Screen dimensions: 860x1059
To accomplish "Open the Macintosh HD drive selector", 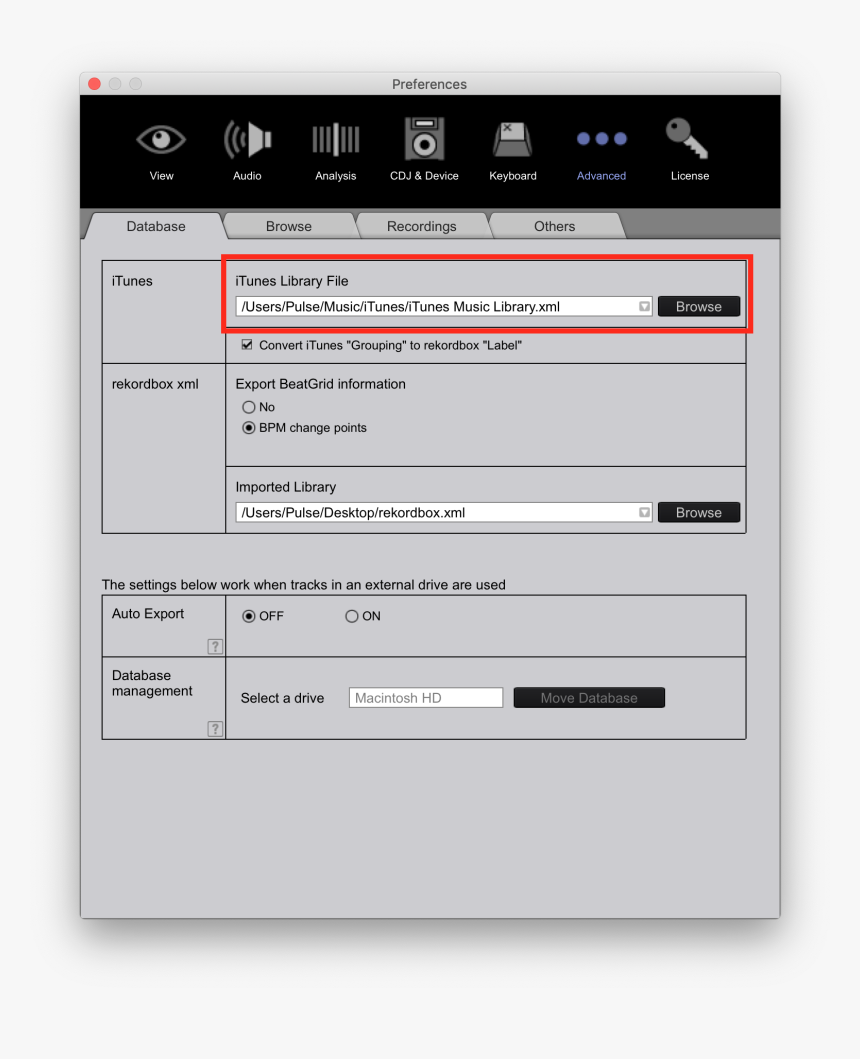I will (x=425, y=697).
